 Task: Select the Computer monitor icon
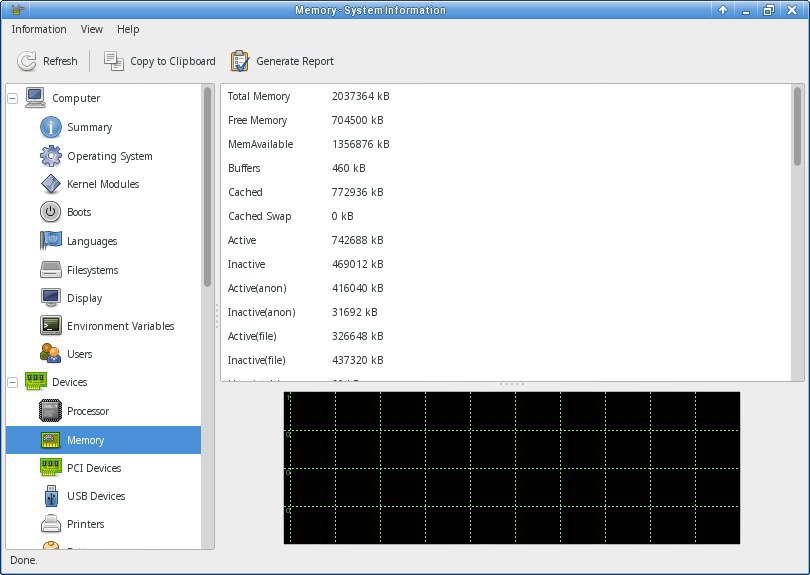coord(35,98)
